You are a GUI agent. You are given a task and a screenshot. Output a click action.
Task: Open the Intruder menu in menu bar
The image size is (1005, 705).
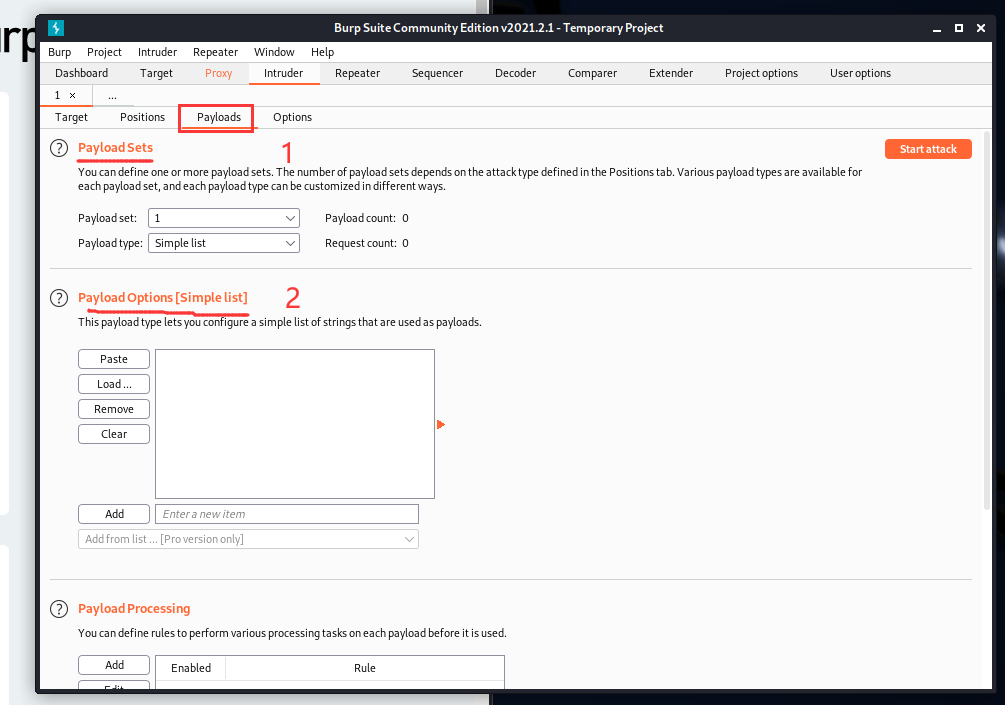(x=157, y=52)
